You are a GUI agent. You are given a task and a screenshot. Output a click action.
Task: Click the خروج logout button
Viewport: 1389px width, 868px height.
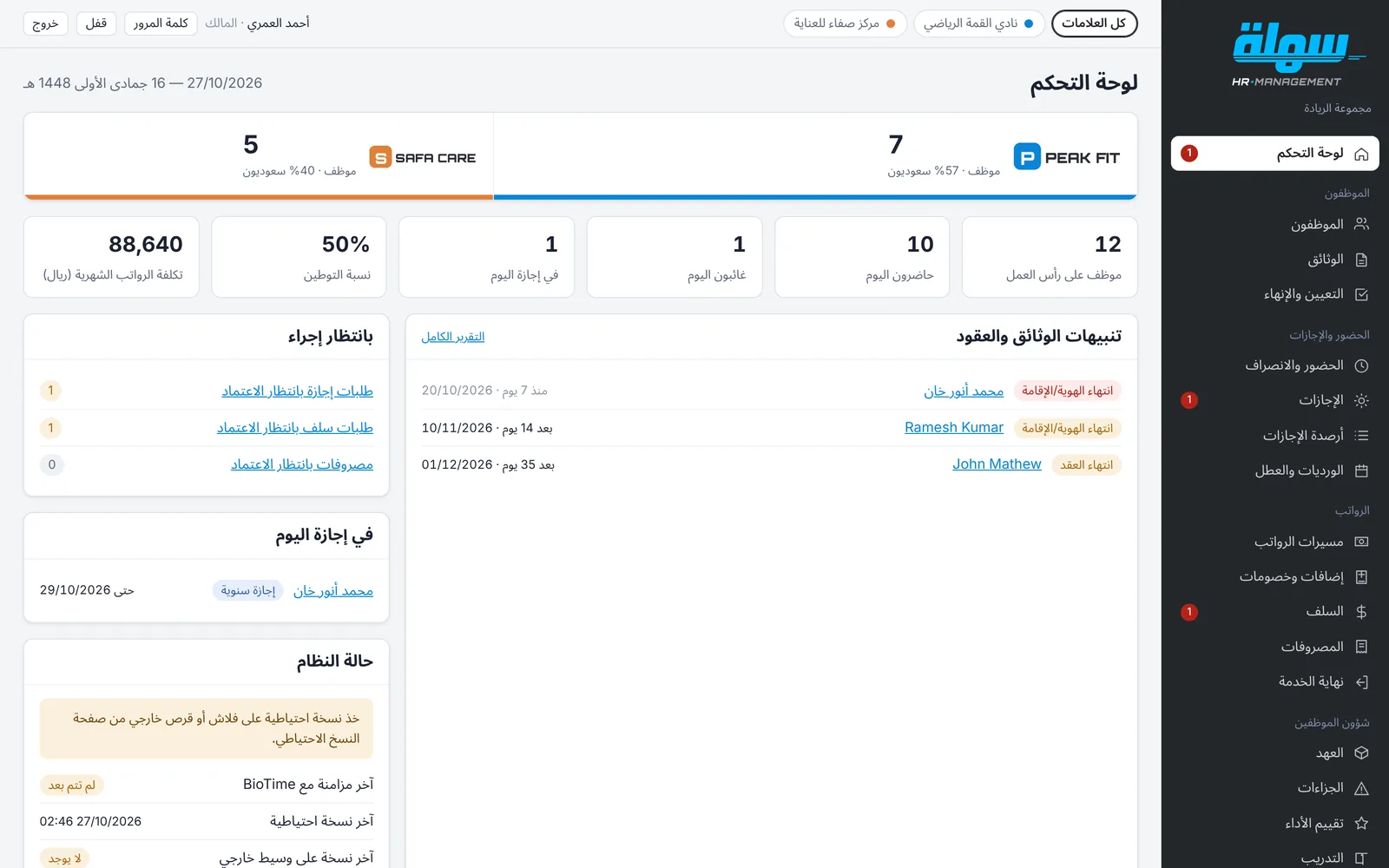coord(45,23)
